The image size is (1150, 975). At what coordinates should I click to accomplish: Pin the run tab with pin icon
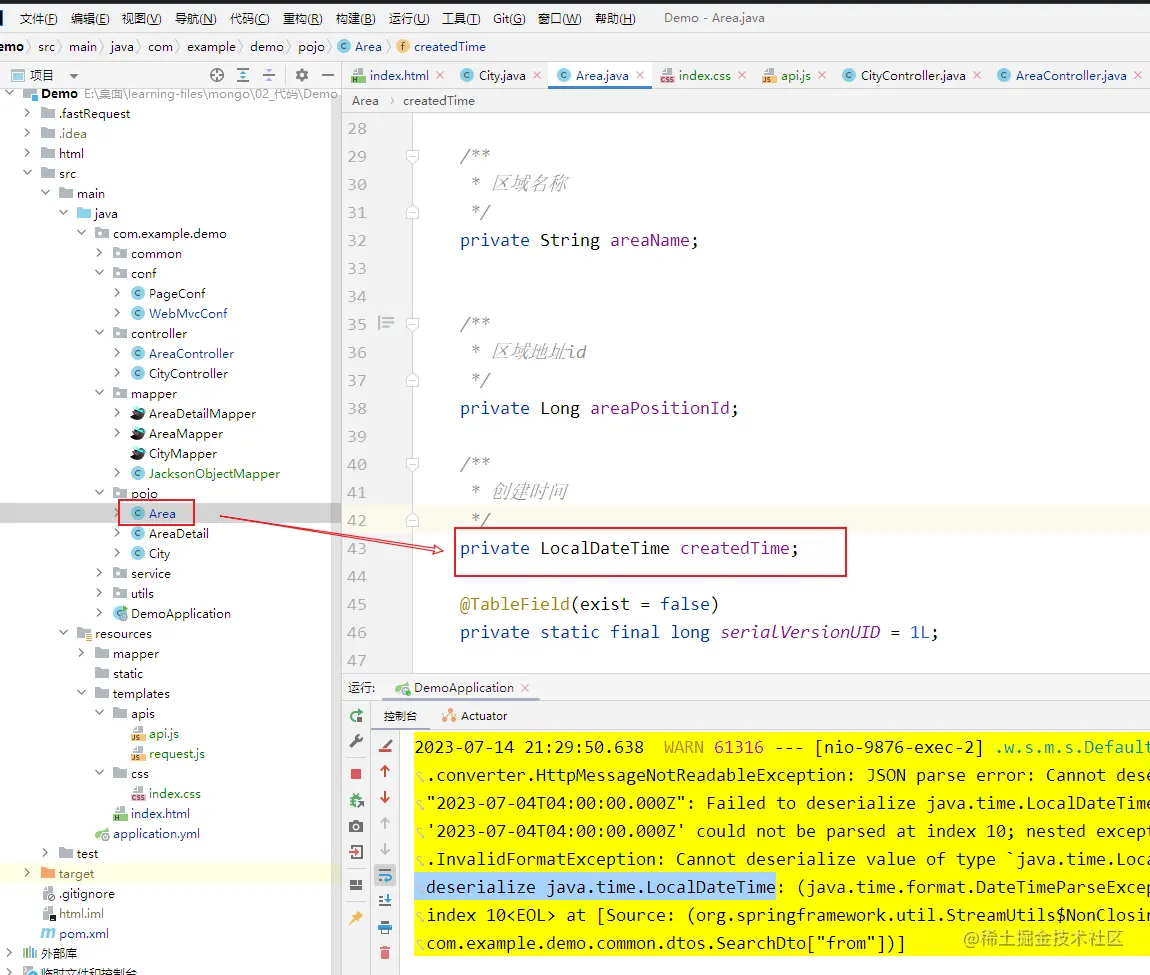pos(356,917)
